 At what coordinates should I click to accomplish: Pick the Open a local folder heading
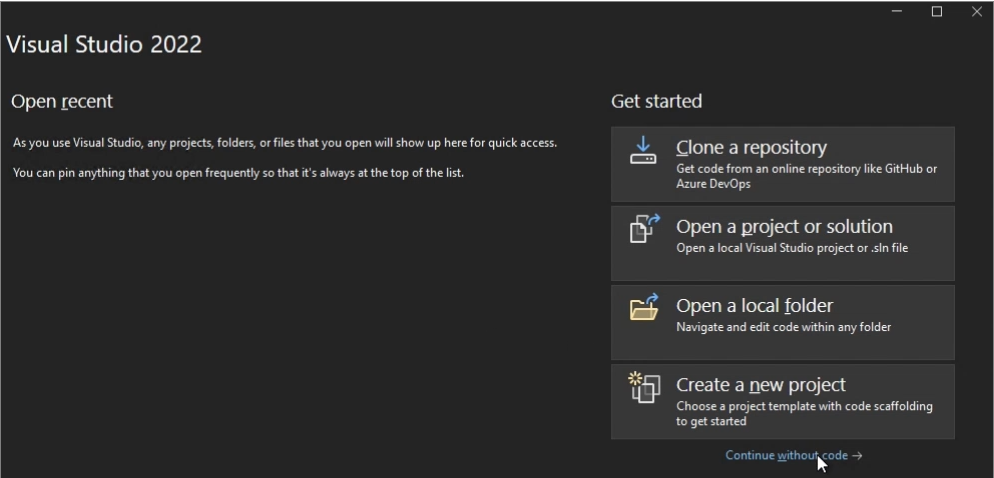click(754, 306)
